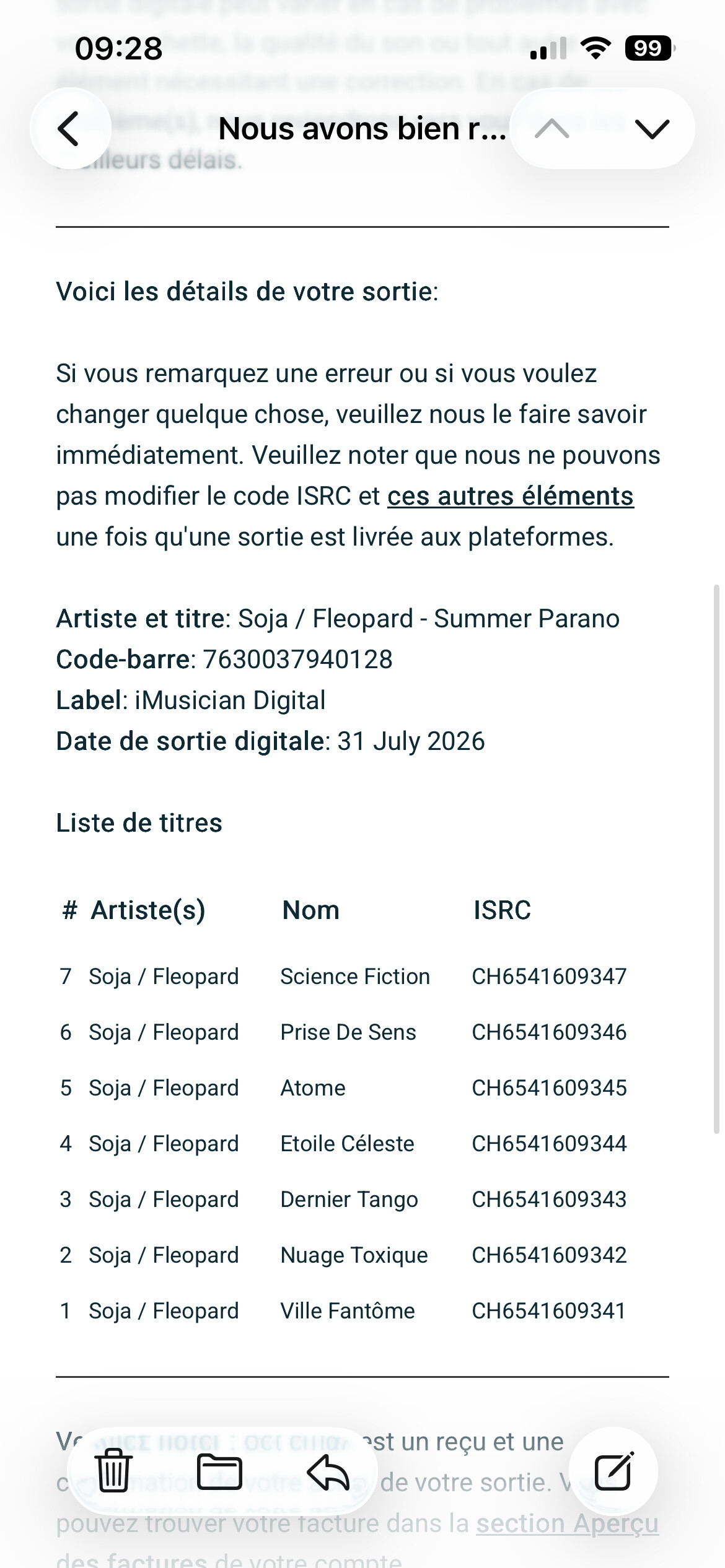Reply using the curved arrow icon

pos(328,1471)
